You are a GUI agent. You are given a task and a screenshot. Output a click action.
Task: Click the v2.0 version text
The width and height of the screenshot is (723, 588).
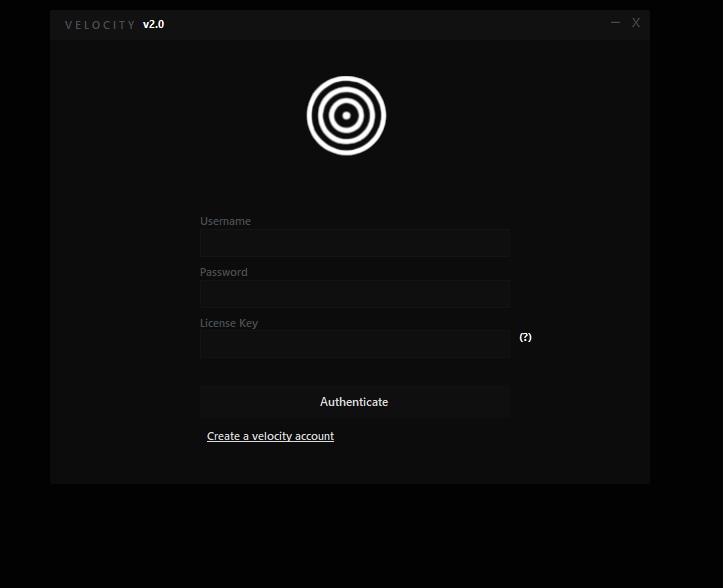154,24
